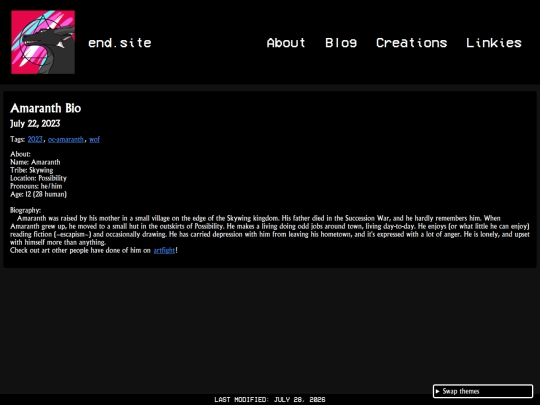540x405 pixels.
Task: Click the Tags: label
Action: (18, 139)
